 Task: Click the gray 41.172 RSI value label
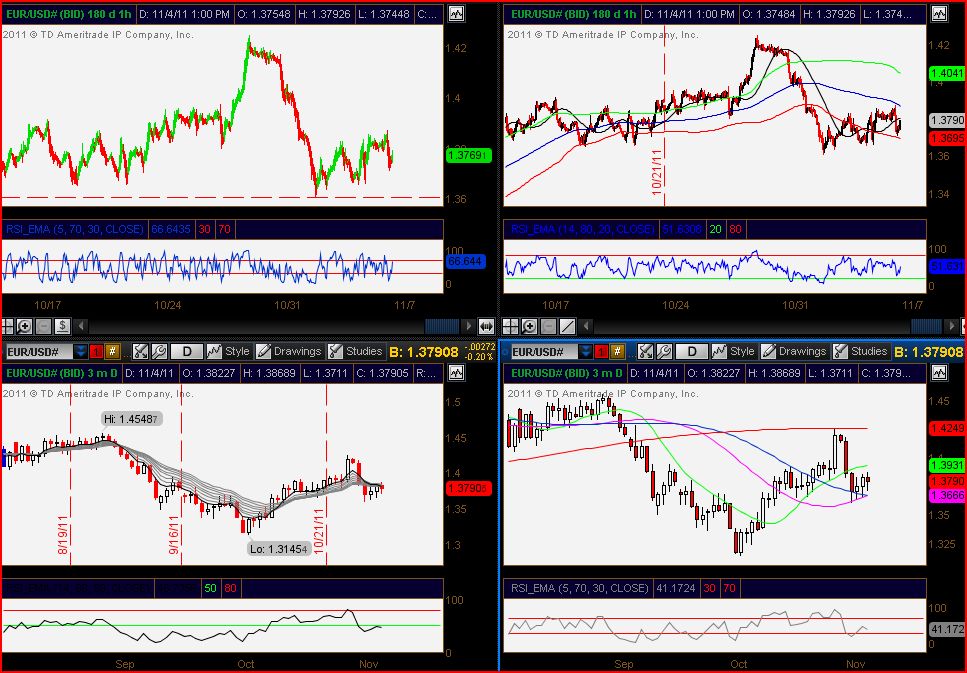[x=947, y=629]
